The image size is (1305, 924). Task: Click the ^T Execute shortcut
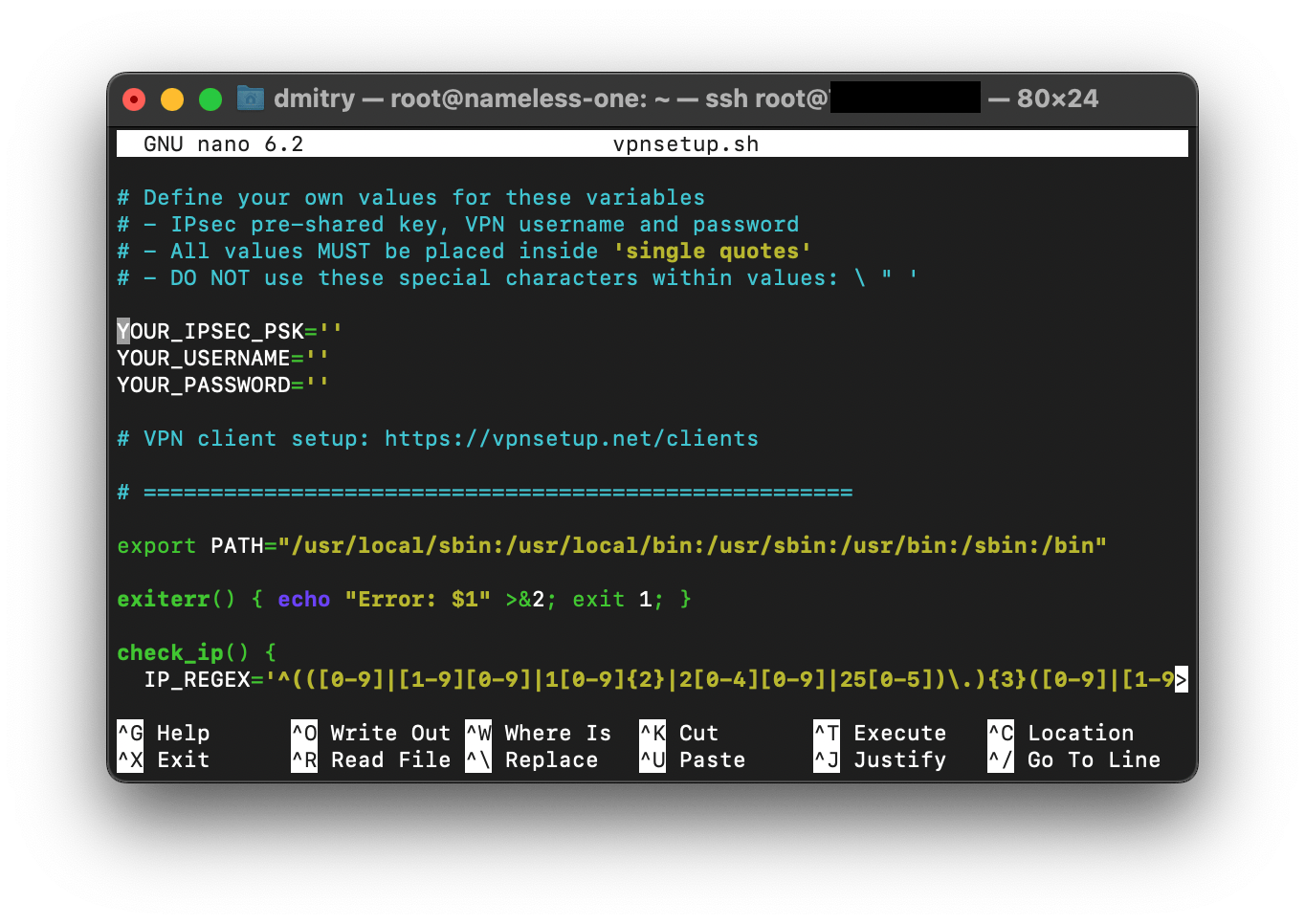[879, 733]
